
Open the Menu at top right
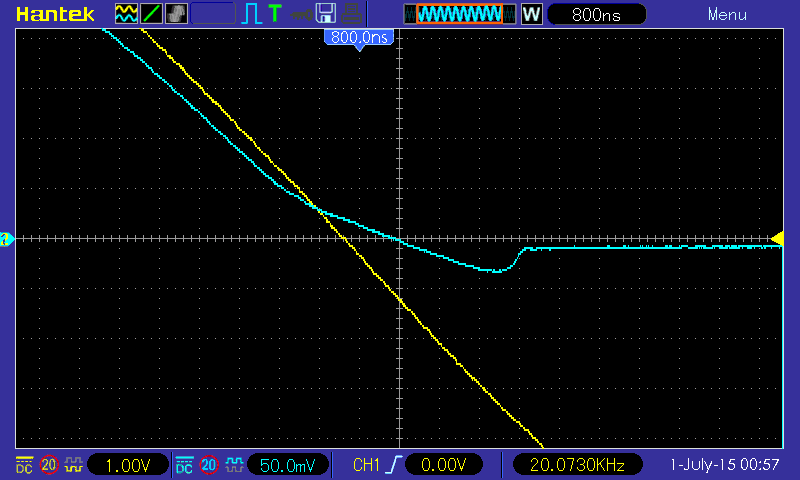point(727,15)
